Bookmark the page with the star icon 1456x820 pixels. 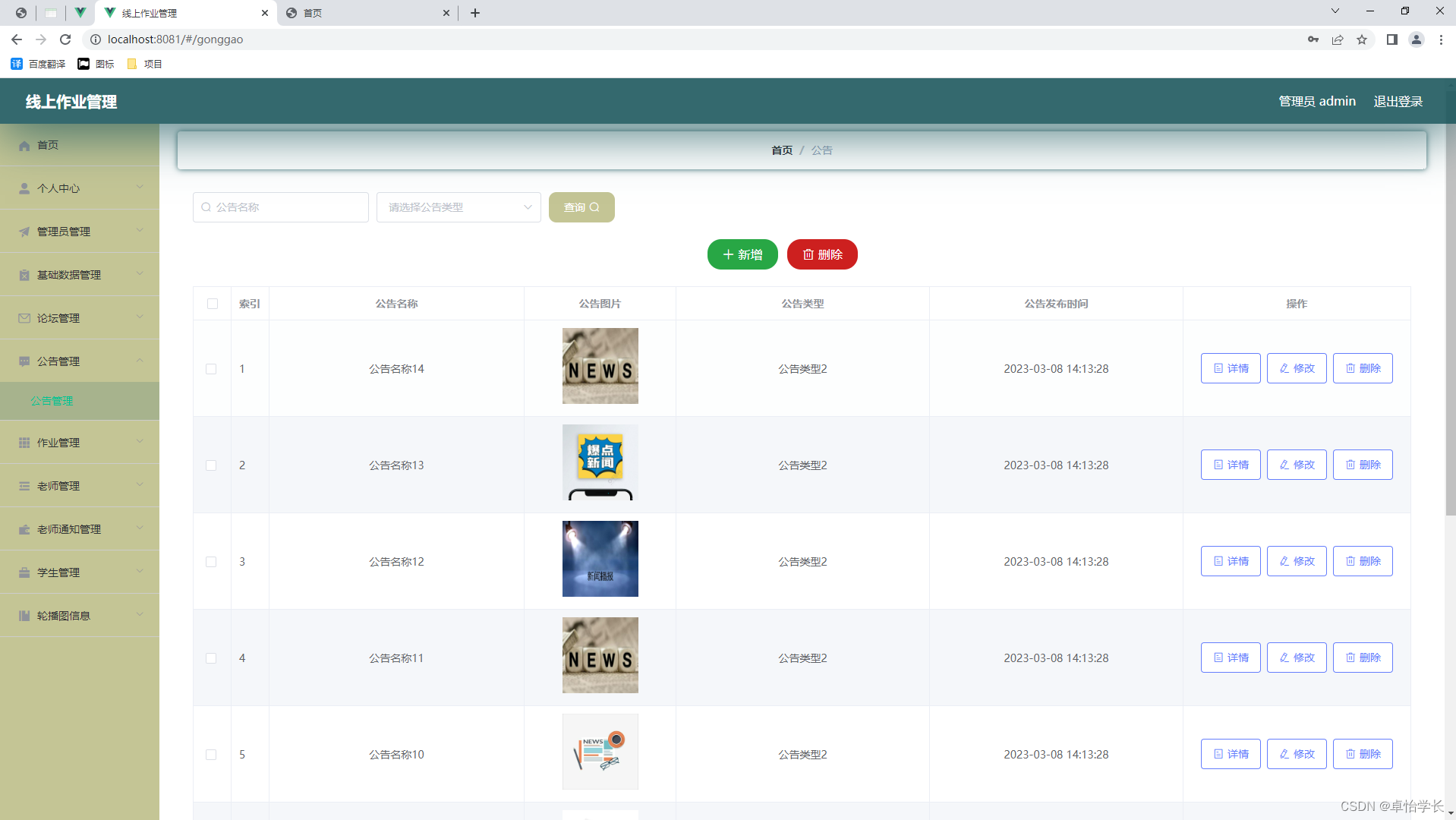click(1362, 39)
